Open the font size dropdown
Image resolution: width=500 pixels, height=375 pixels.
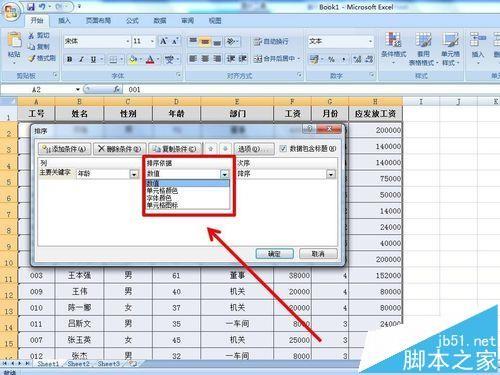(152, 41)
